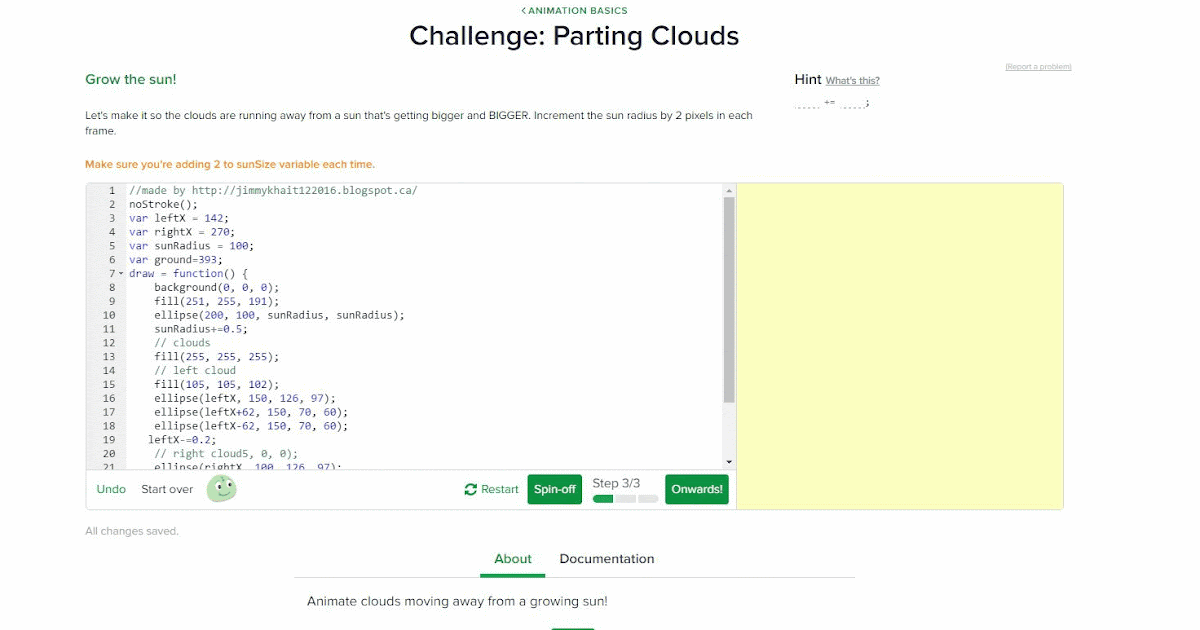The height and width of the screenshot is (630, 1200).
Task: Click the yellow canvas preview area
Action: pyautogui.click(x=899, y=345)
